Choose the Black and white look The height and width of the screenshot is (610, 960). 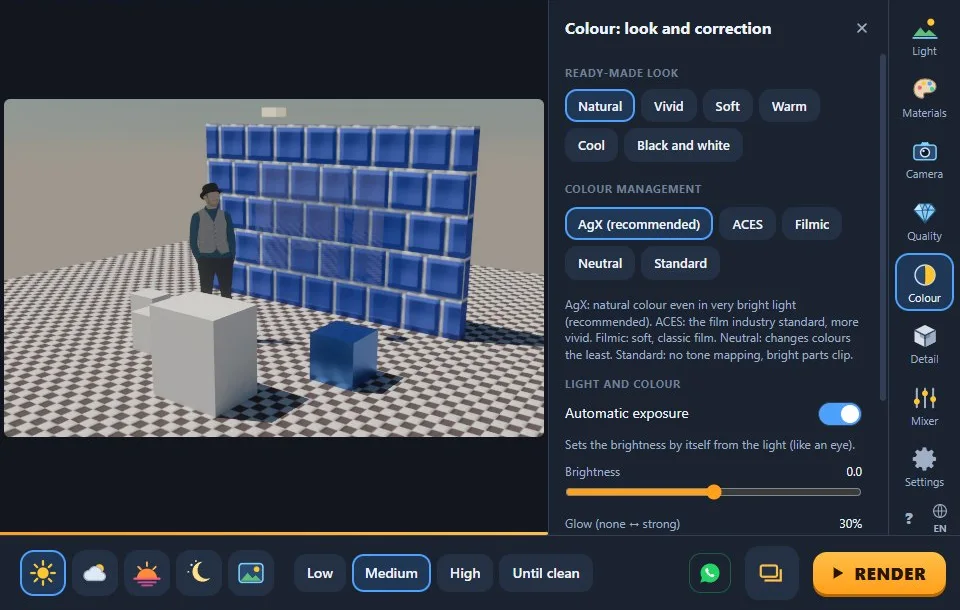(x=683, y=145)
